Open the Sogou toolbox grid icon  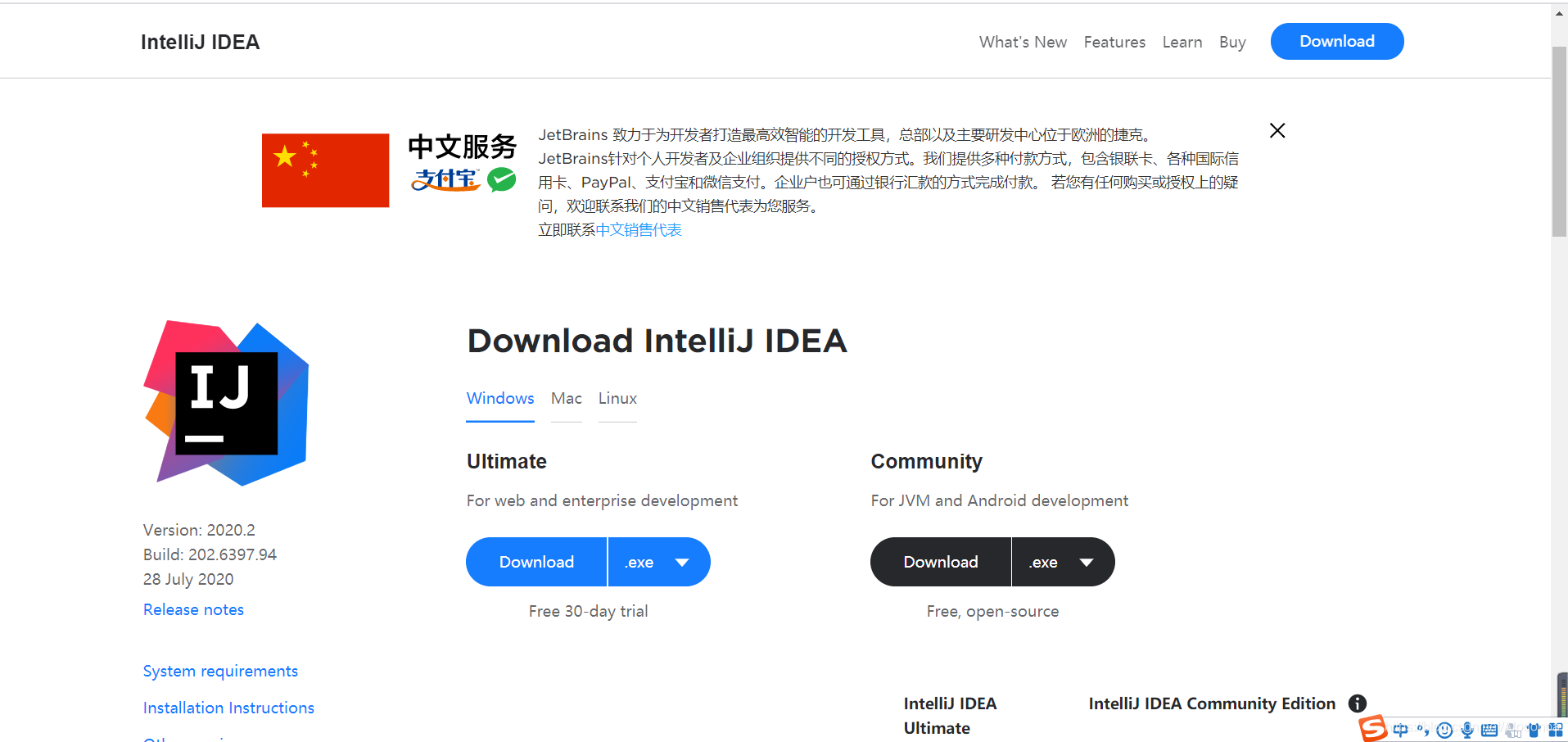coord(1556,730)
